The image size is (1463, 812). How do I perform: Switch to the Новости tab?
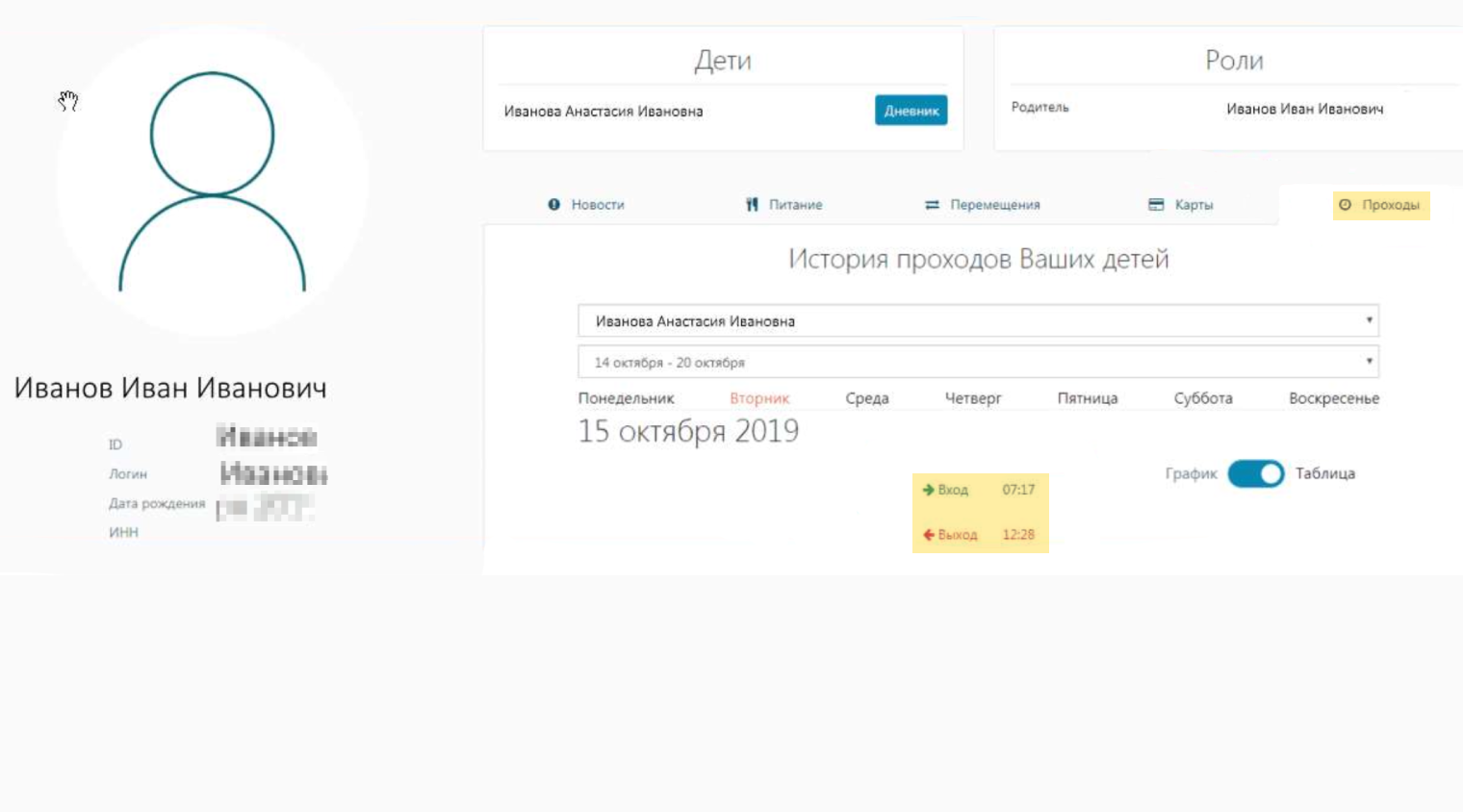[x=586, y=205]
